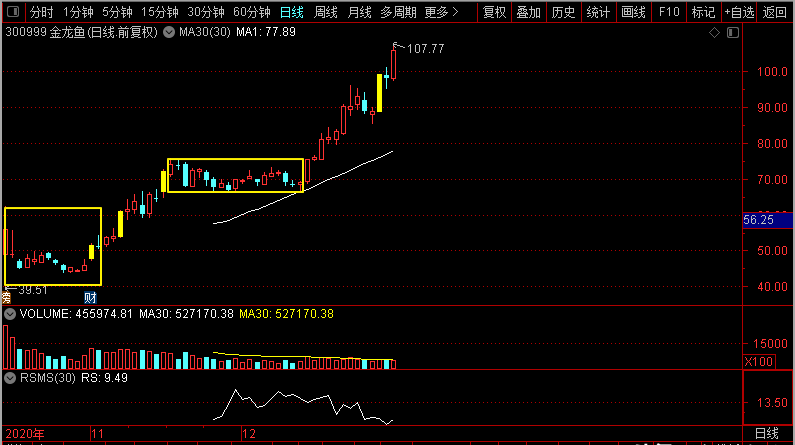This screenshot has height=445, width=795.
Task: Switch to the 周线 weekly chart
Action: (326, 13)
